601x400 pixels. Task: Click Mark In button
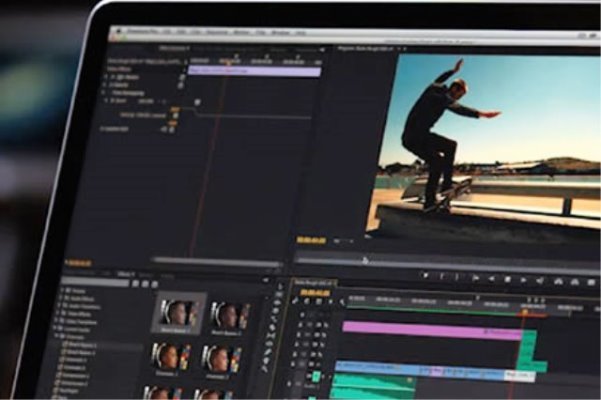click(442, 276)
